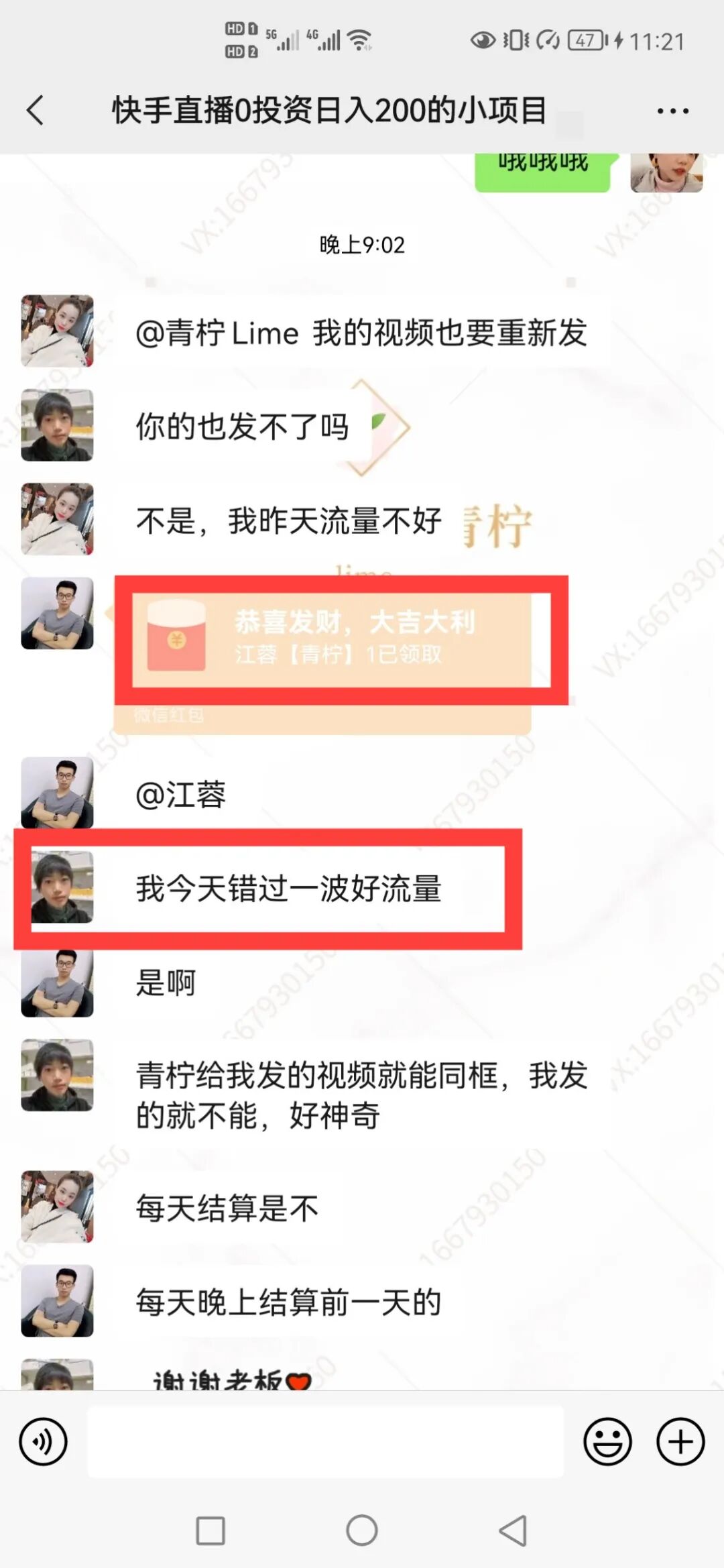The height and width of the screenshot is (1568, 724).
Task: Open the emoji sticker picker
Action: click(607, 1441)
